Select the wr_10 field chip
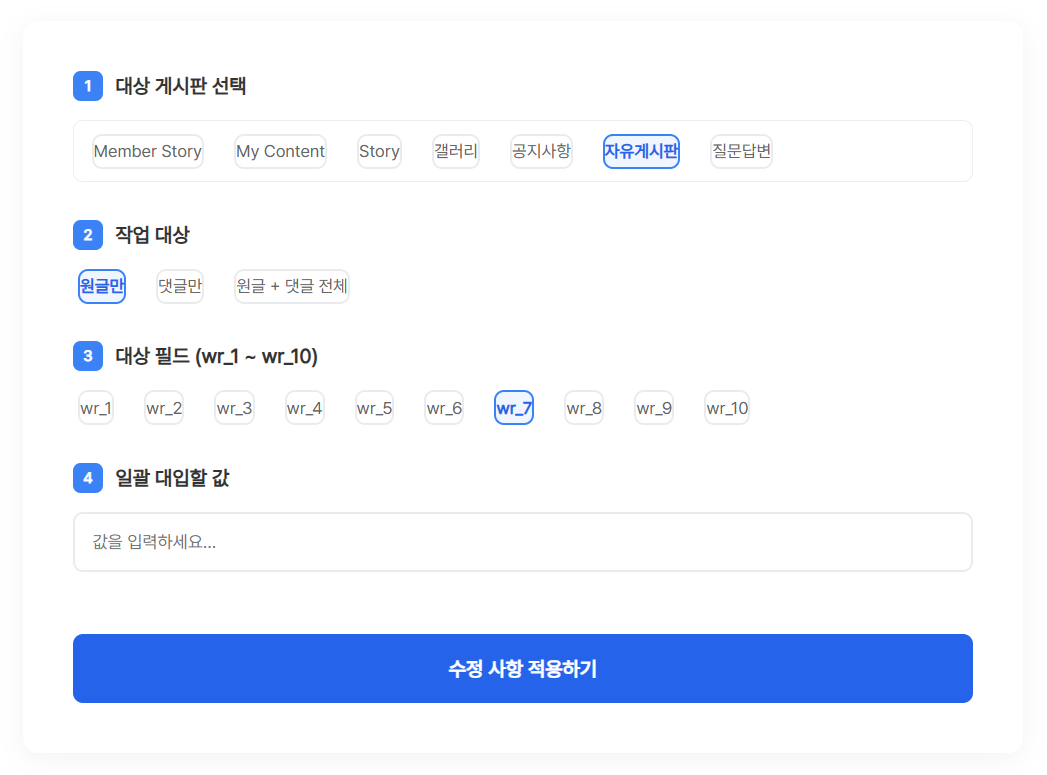 tap(727, 408)
